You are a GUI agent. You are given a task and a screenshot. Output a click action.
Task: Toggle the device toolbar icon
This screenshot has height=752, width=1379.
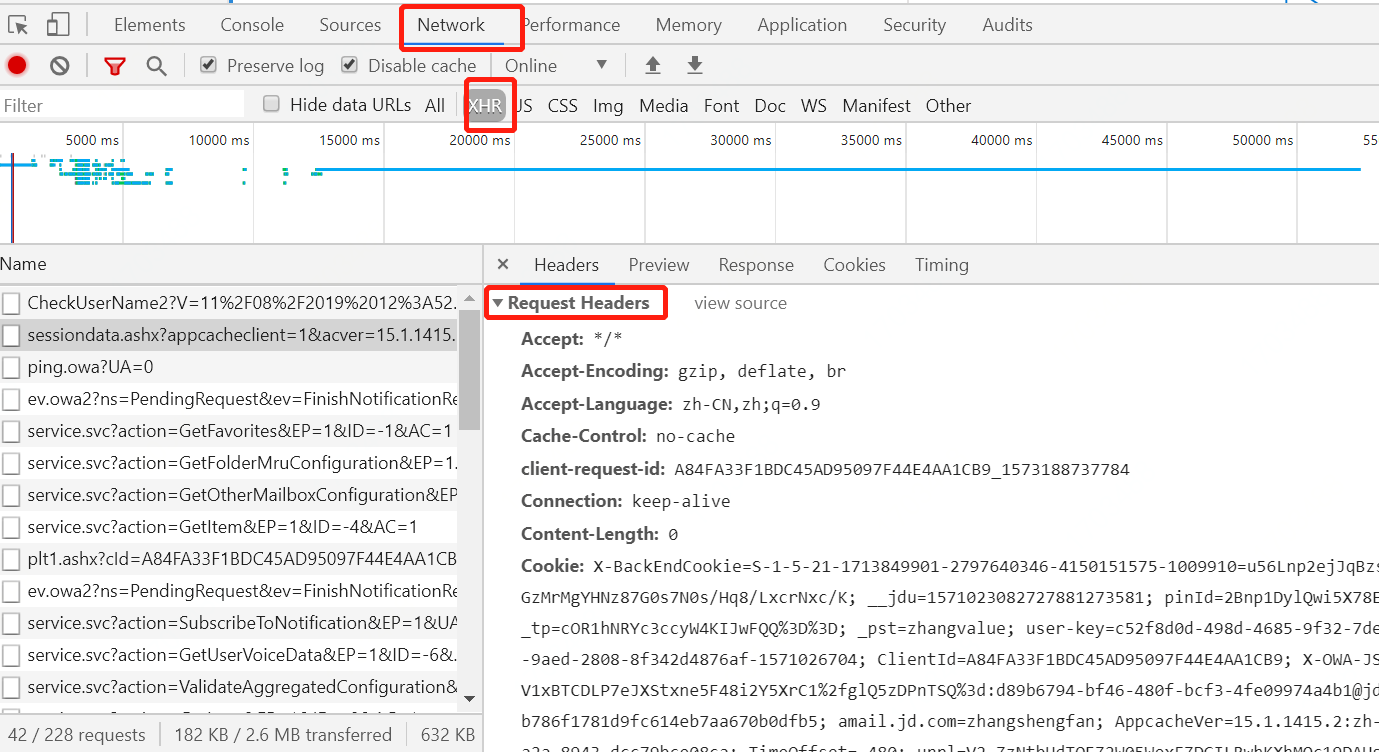click(x=58, y=25)
